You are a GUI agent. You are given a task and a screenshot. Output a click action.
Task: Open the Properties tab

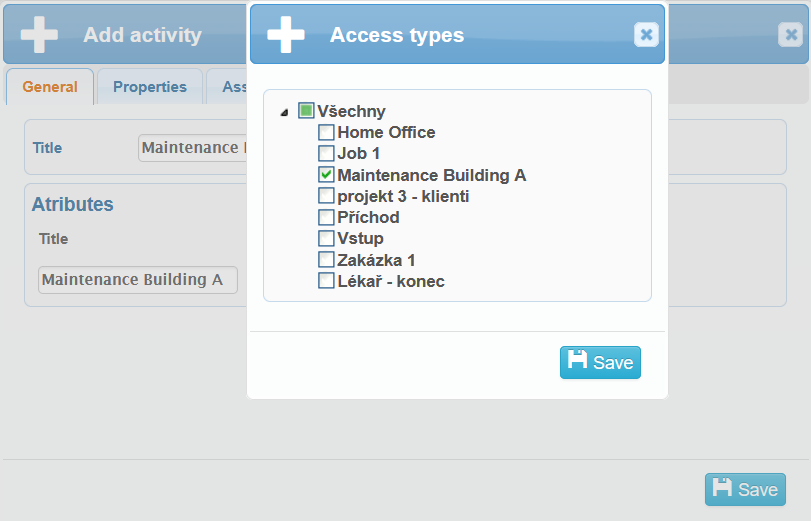click(150, 87)
